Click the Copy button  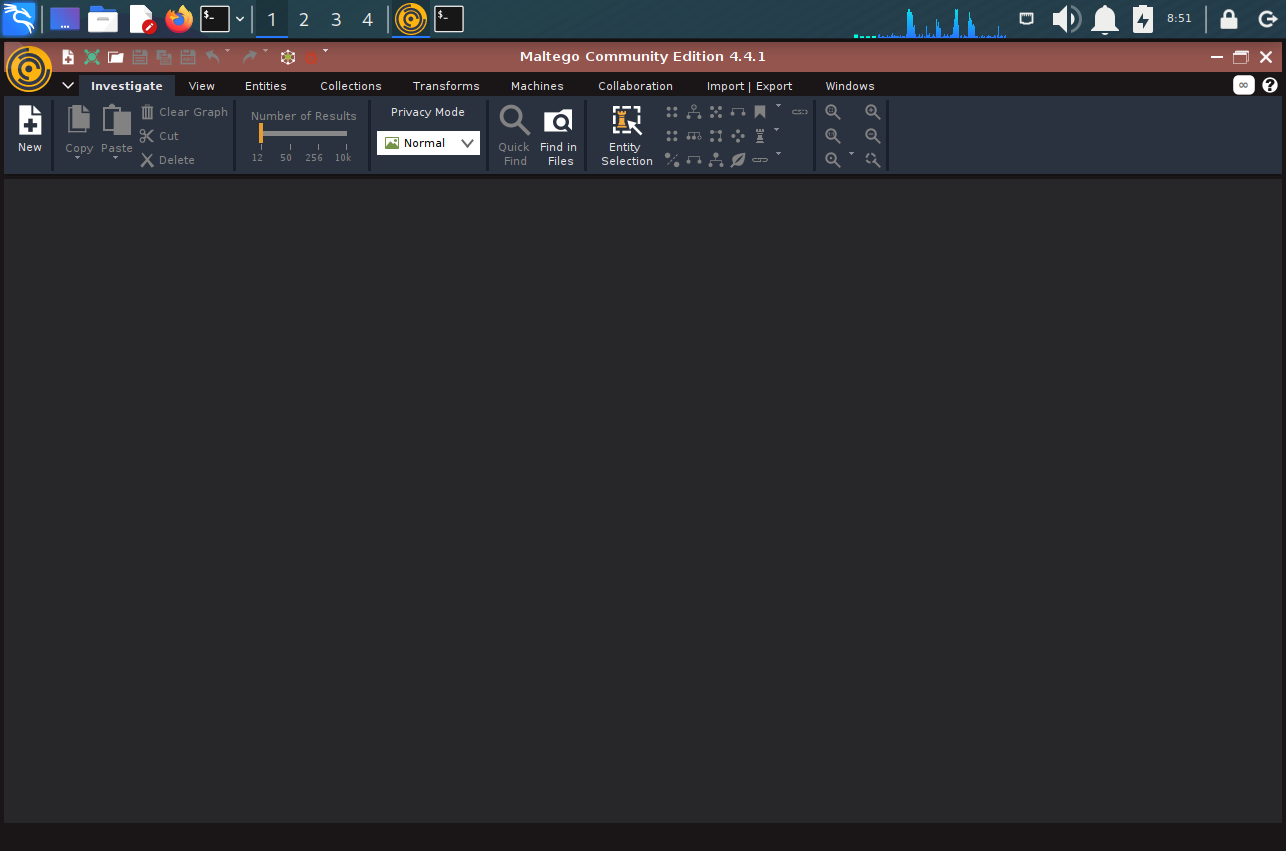pos(79,128)
